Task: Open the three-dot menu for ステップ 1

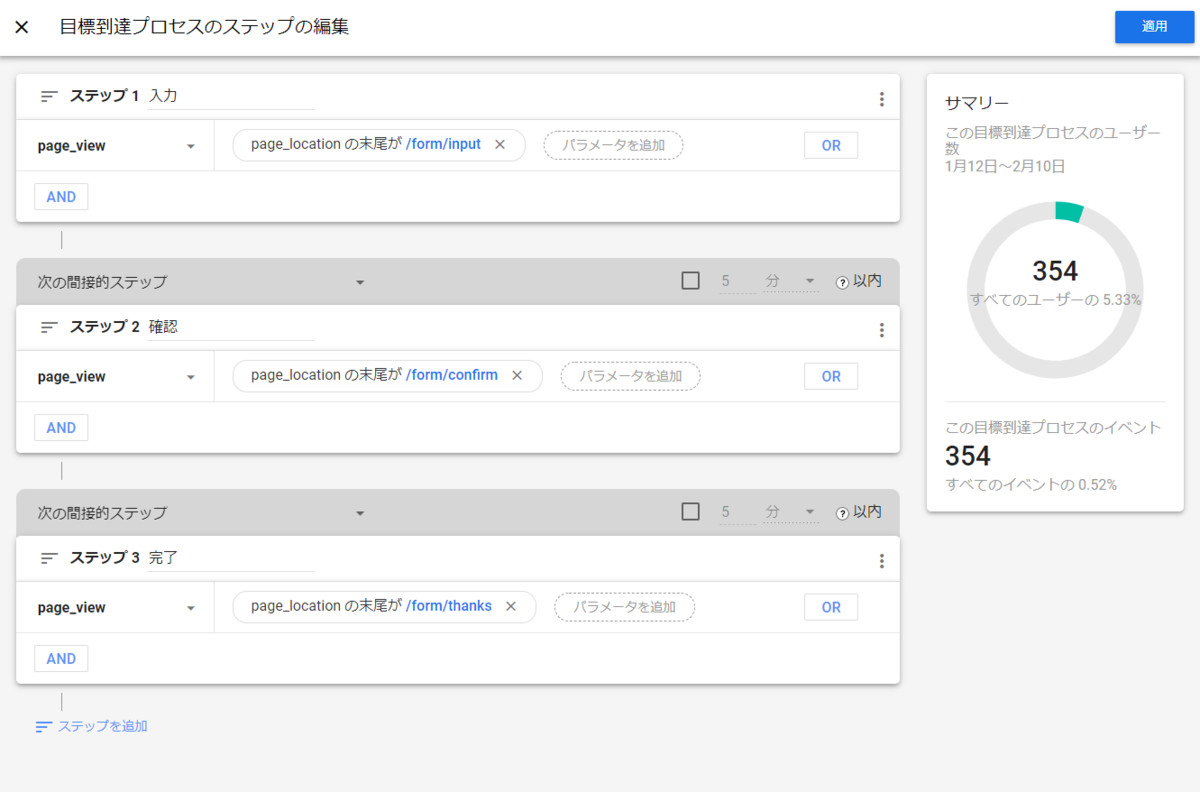Action: tap(881, 99)
